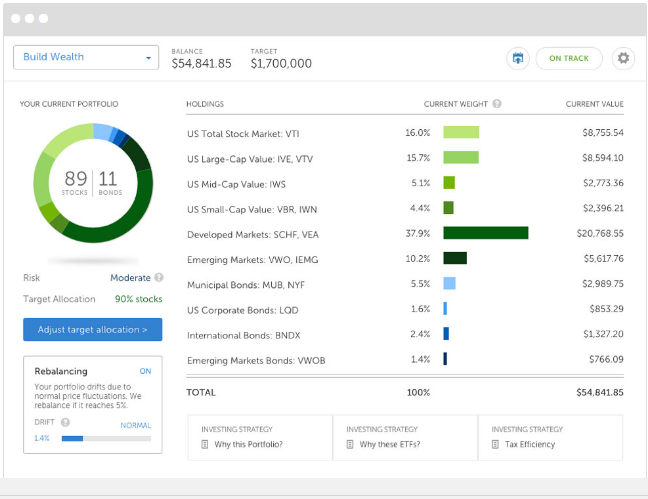The image size is (648, 499).
Task: Click the ON TRACK status button
Action: pyautogui.click(x=569, y=58)
